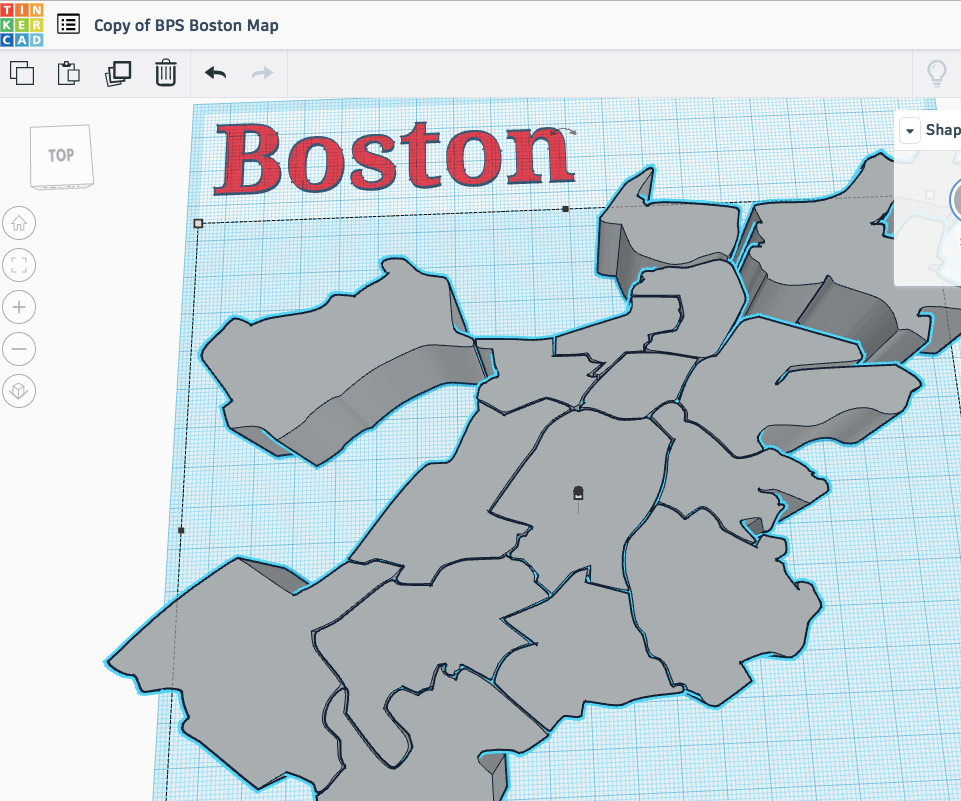The image size is (961, 801).
Task: Zoom out using the minus control
Action: tap(19, 349)
